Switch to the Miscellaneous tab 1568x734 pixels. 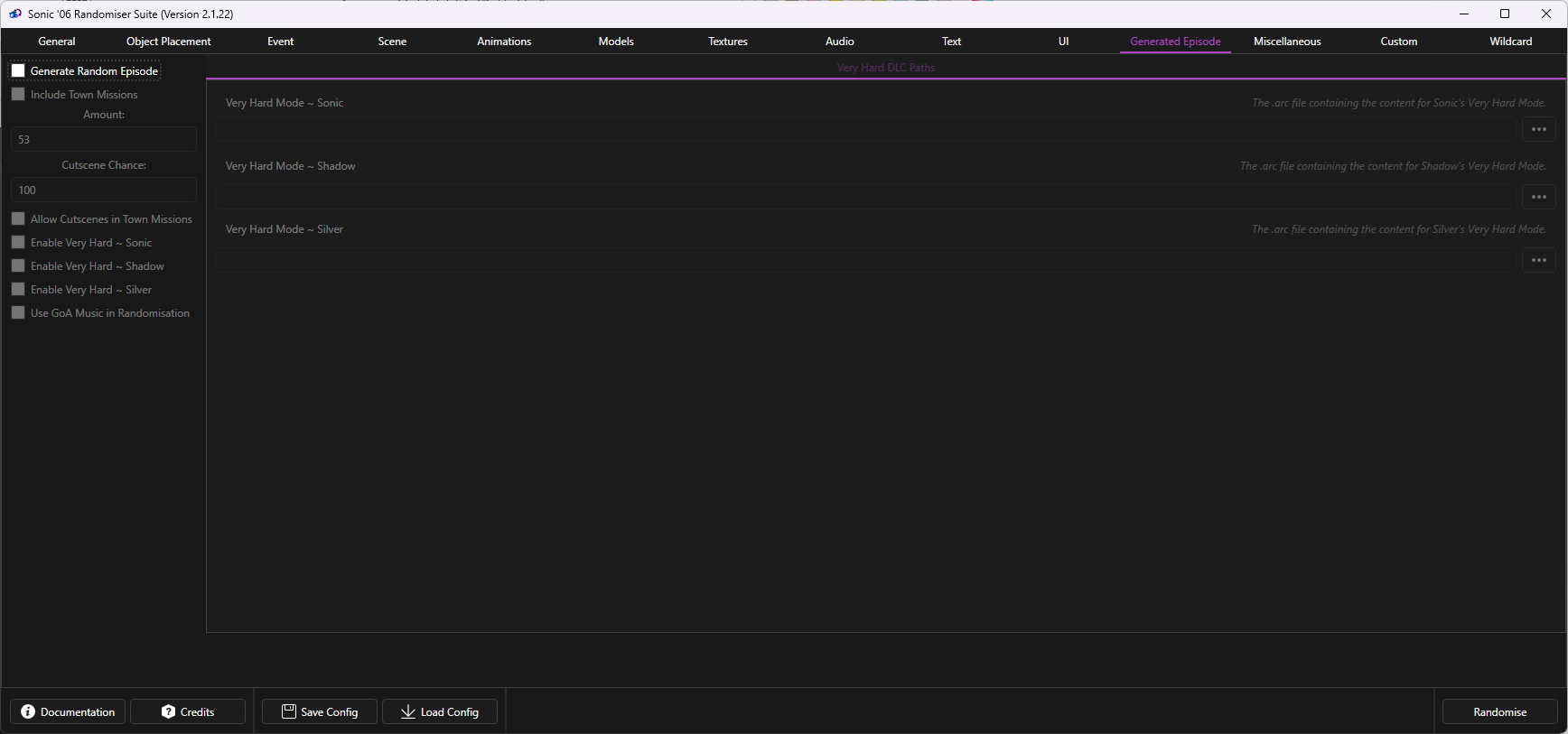pos(1287,42)
